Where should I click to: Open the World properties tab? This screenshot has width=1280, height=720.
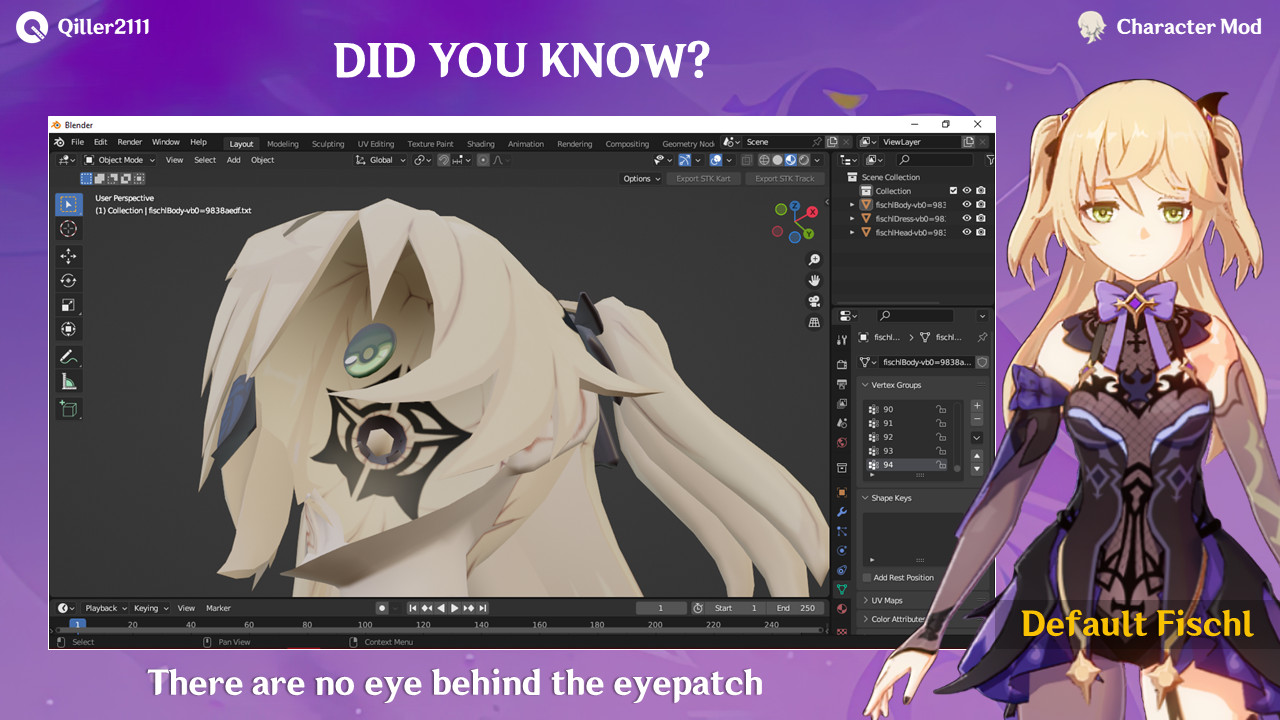point(842,442)
